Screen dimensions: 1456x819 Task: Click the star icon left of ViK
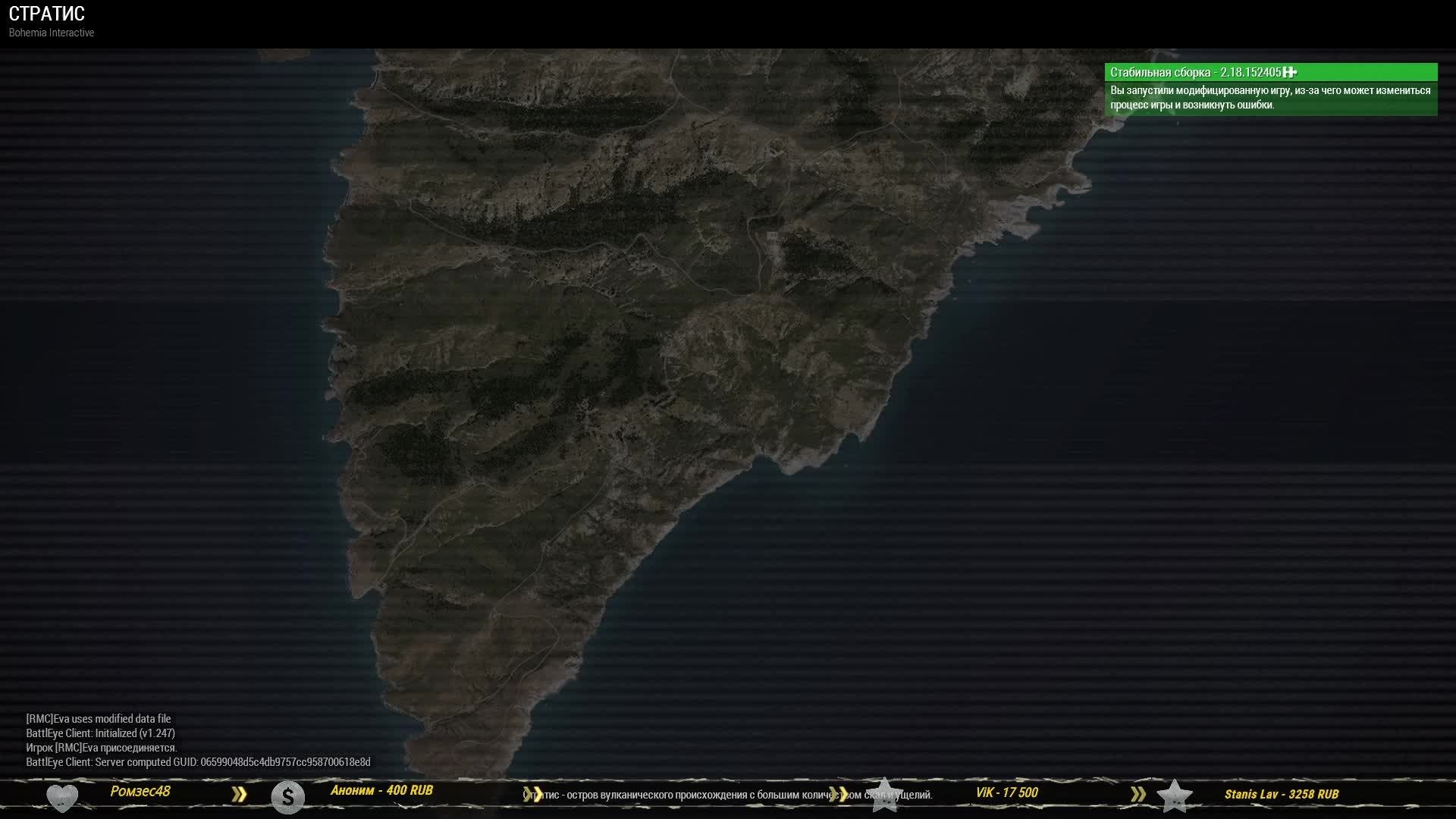pyautogui.click(x=883, y=795)
